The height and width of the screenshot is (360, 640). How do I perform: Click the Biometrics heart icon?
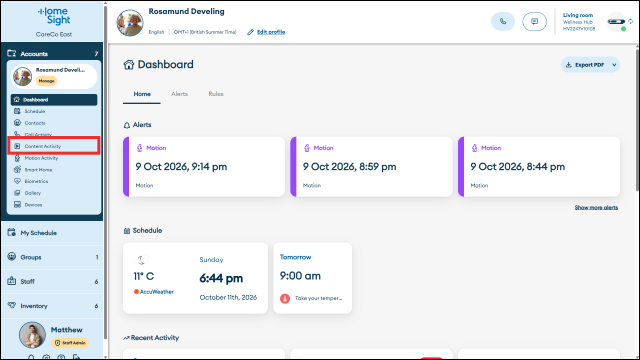(17, 181)
